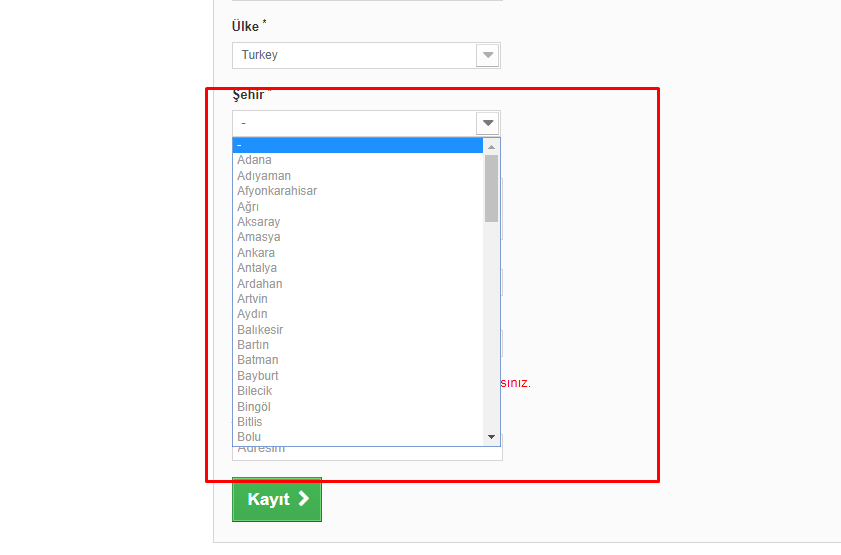This screenshot has height=555, width=841.
Task: Click the list scroll up arrow
Action: tap(491, 147)
